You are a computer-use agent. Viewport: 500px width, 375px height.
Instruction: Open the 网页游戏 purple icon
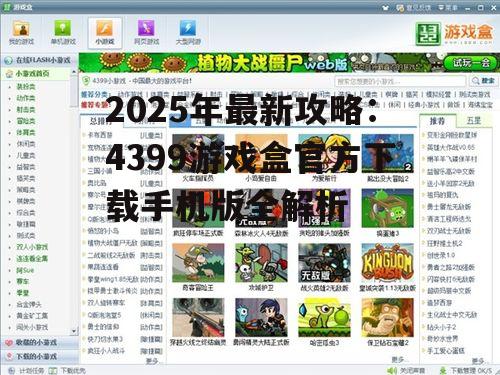coord(146,28)
